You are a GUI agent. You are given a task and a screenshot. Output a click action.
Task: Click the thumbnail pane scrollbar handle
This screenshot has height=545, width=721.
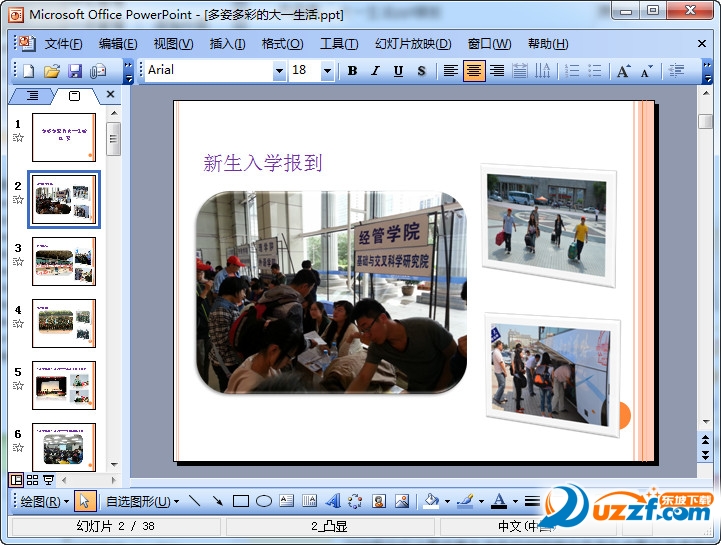tap(114, 138)
